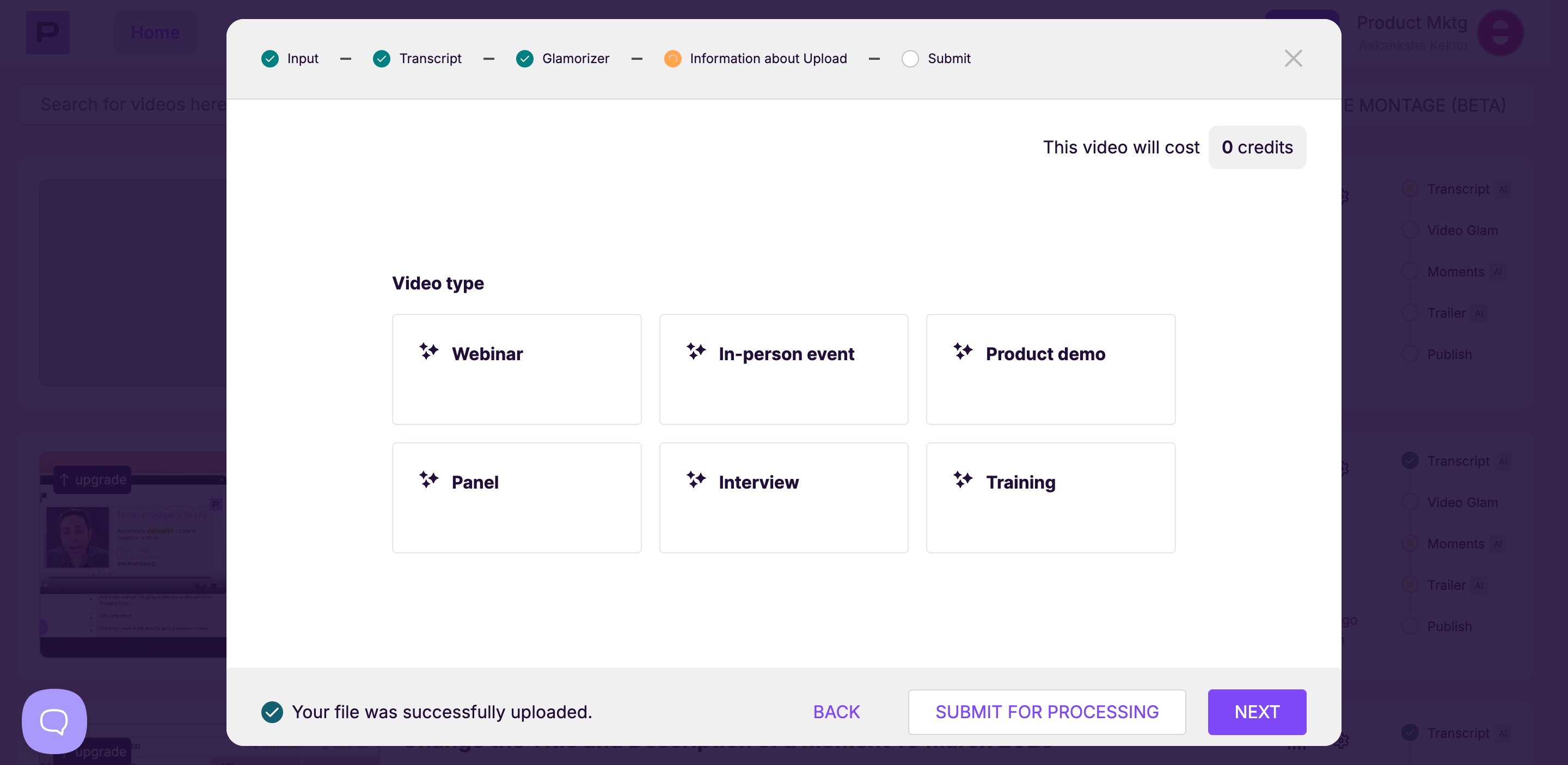Choose Panel as the video type
Viewport: 1568px width, 765px height.
click(x=516, y=497)
